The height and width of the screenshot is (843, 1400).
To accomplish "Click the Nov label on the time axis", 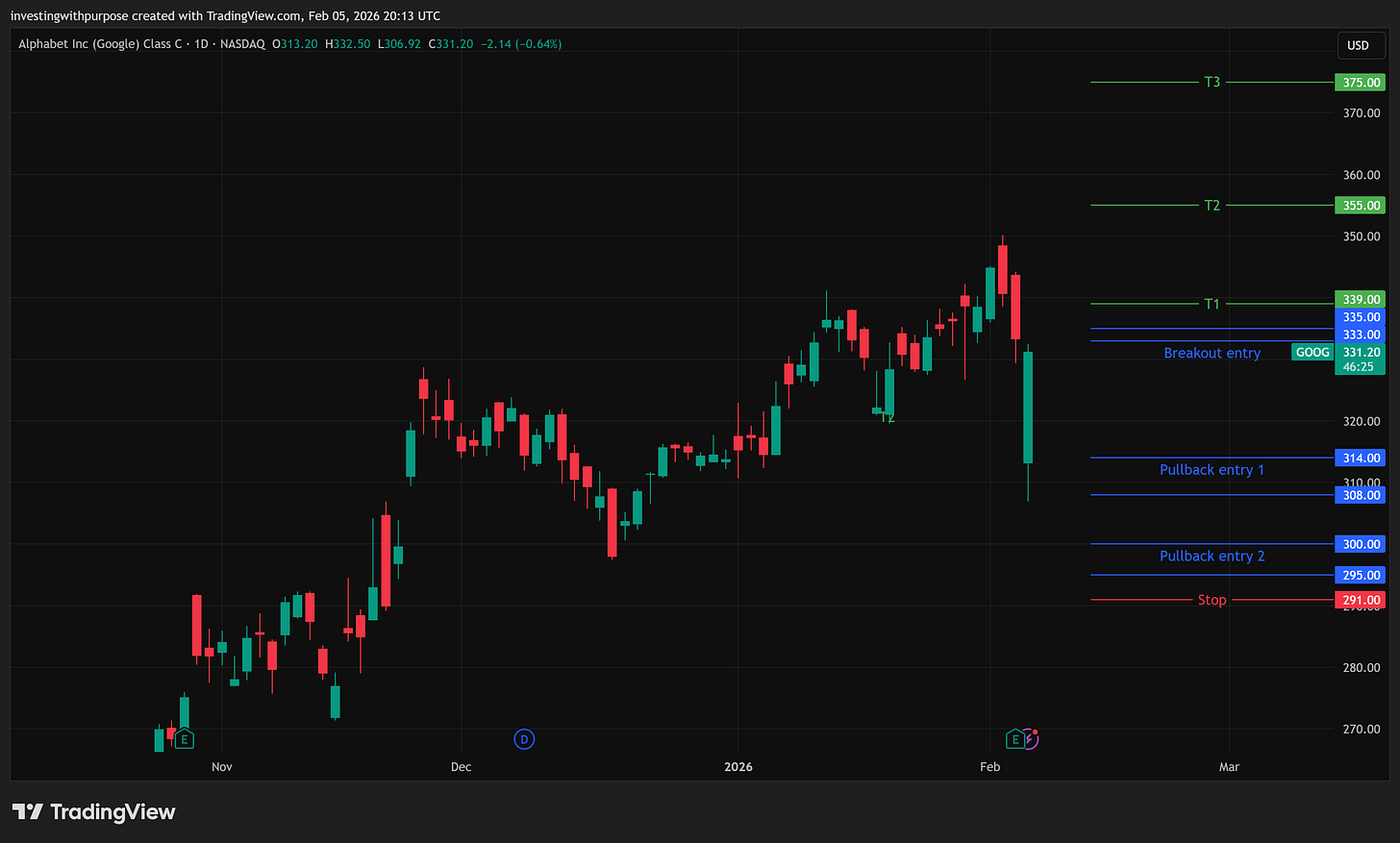I will 222,767.
